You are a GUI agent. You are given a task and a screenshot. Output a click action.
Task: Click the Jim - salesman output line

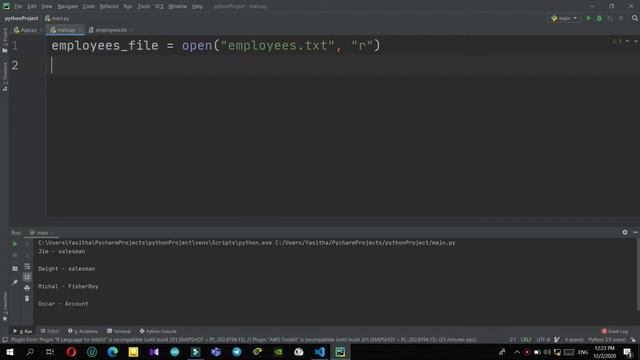(62, 251)
